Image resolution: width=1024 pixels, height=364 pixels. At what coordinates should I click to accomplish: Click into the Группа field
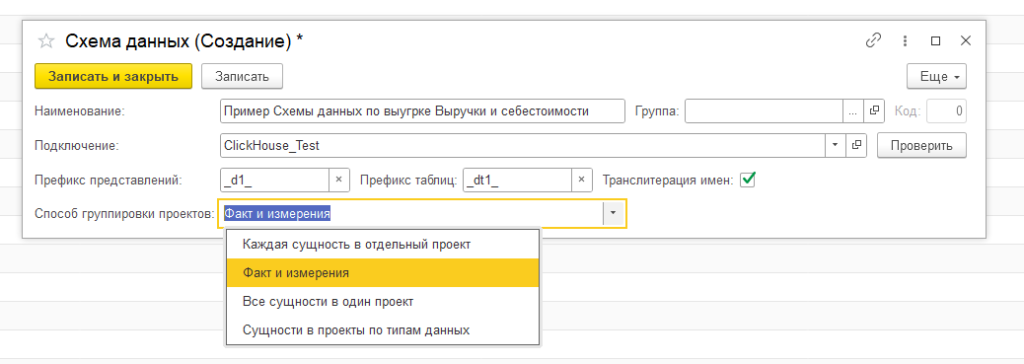tap(763, 111)
